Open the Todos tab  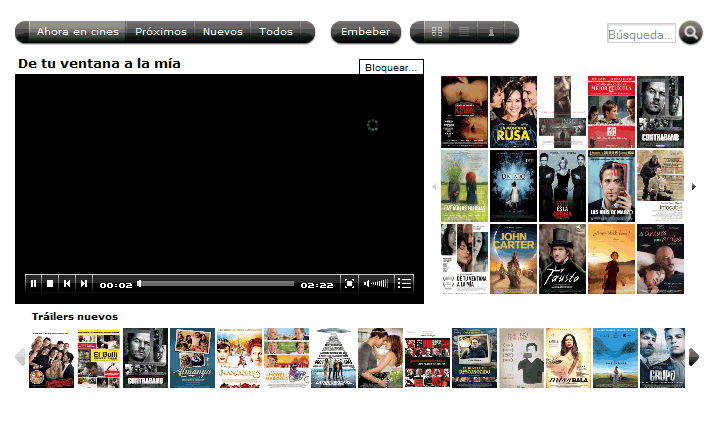276,31
